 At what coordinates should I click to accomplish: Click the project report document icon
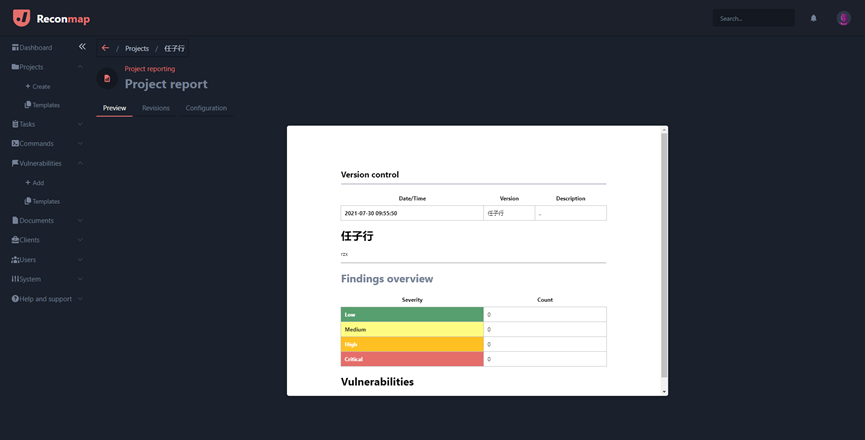click(107, 78)
